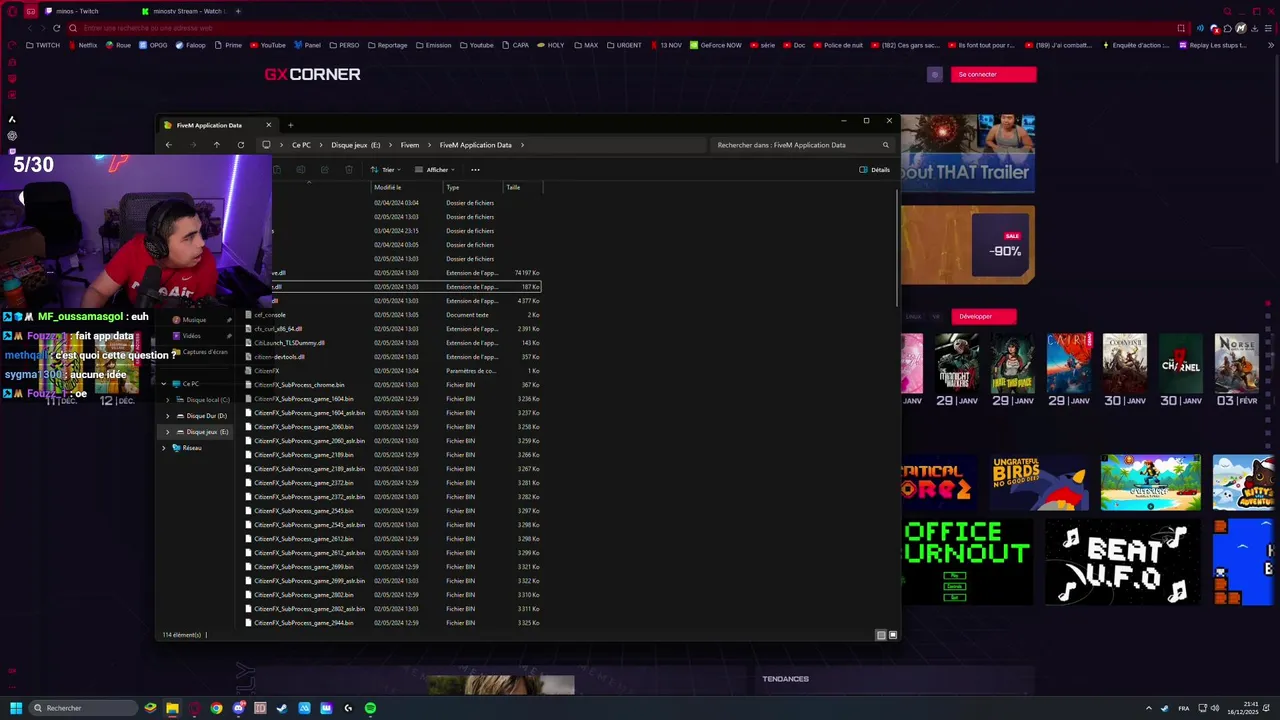This screenshot has width=1280, height=720.
Task: Select CitizenFX_SubProcess_chrome.bin file
Action: (299, 385)
